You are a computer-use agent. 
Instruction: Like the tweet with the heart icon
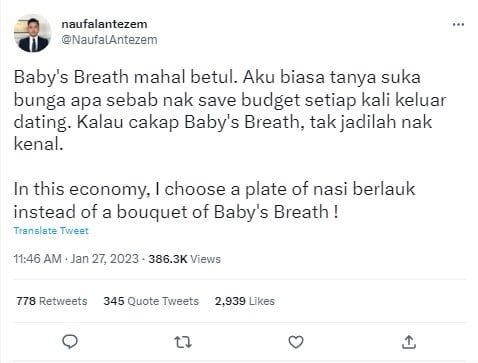(x=296, y=342)
